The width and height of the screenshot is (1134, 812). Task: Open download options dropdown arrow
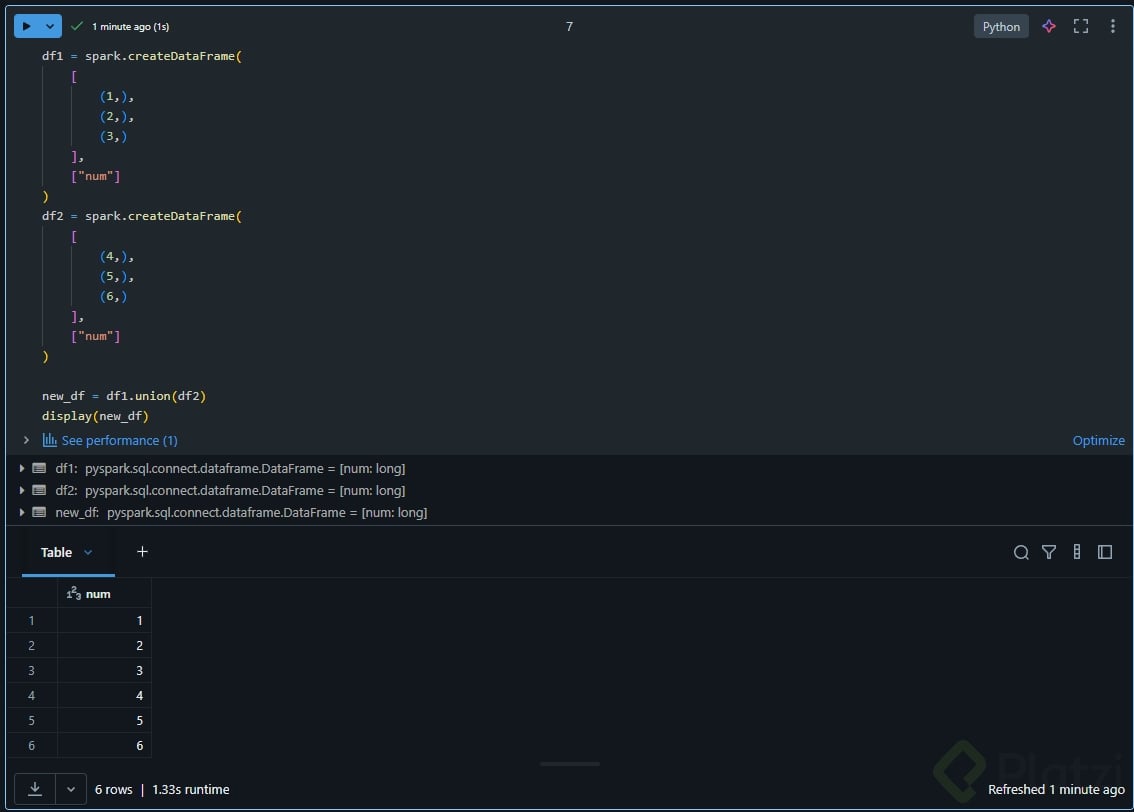tap(71, 789)
